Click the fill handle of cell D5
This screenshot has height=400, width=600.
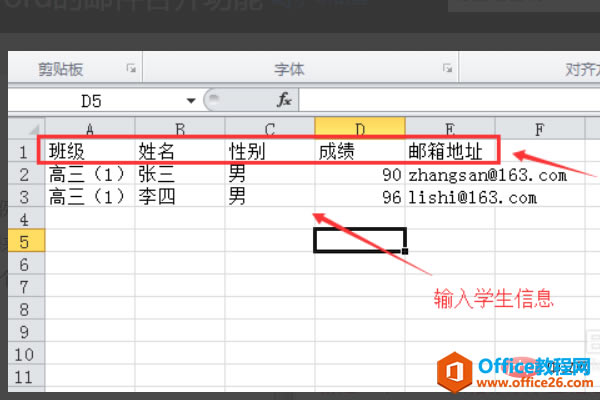pyautogui.click(x=405, y=251)
